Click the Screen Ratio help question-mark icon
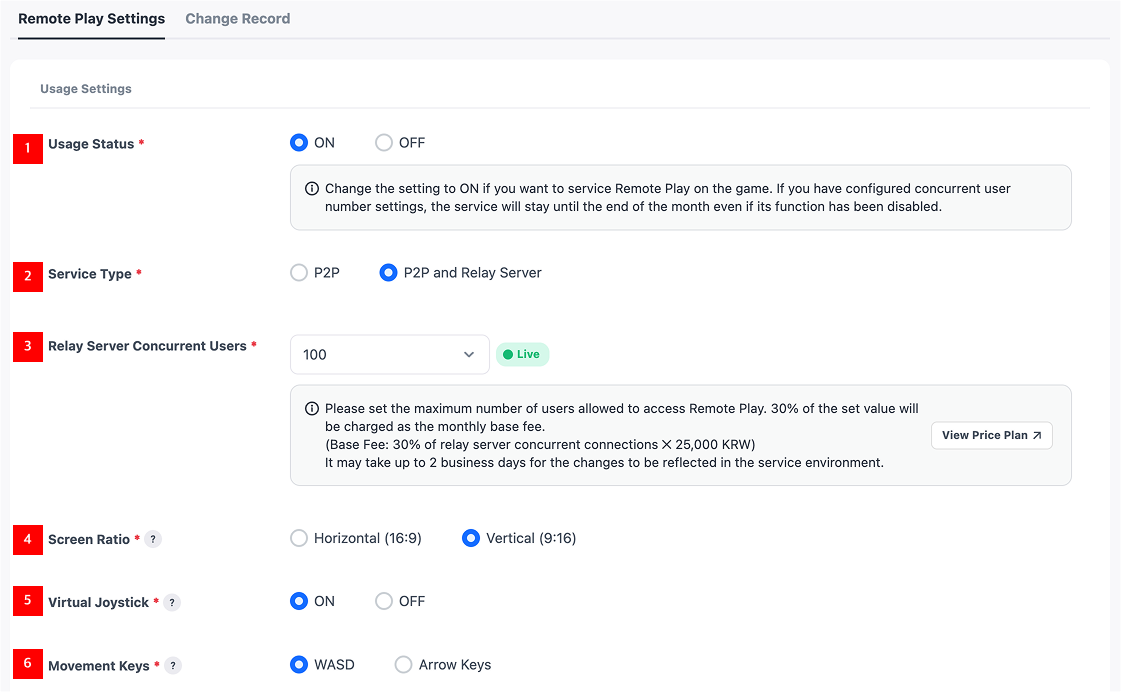 [153, 539]
